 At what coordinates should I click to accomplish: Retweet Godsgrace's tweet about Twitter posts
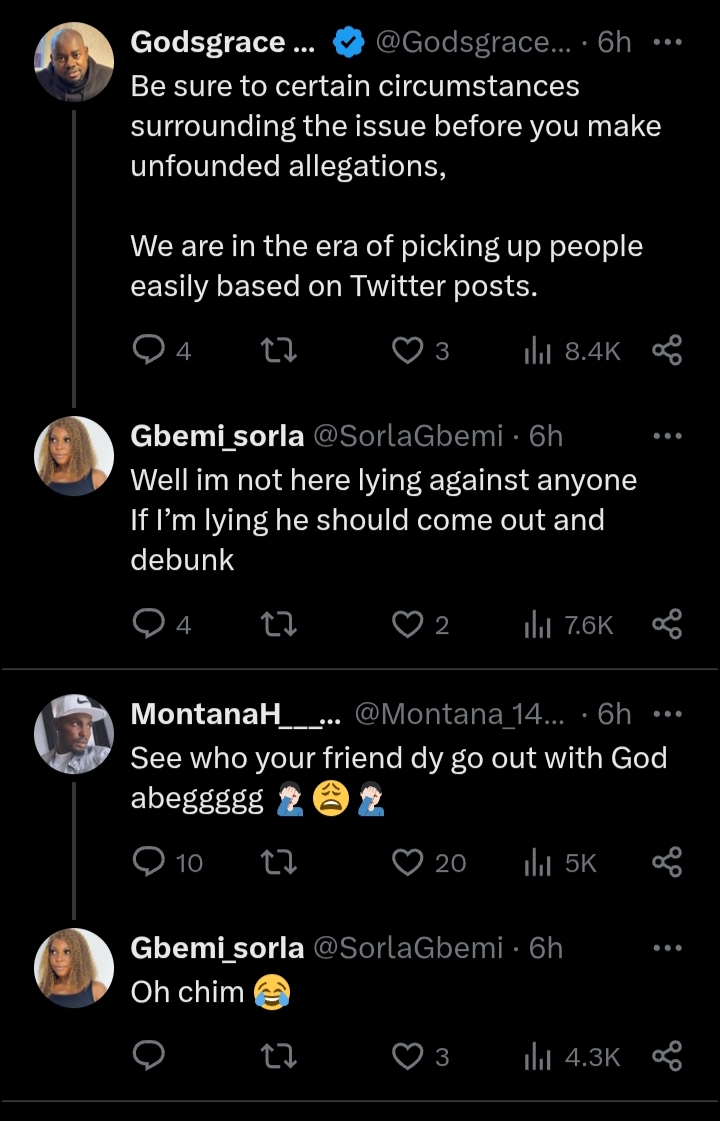(x=277, y=350)
